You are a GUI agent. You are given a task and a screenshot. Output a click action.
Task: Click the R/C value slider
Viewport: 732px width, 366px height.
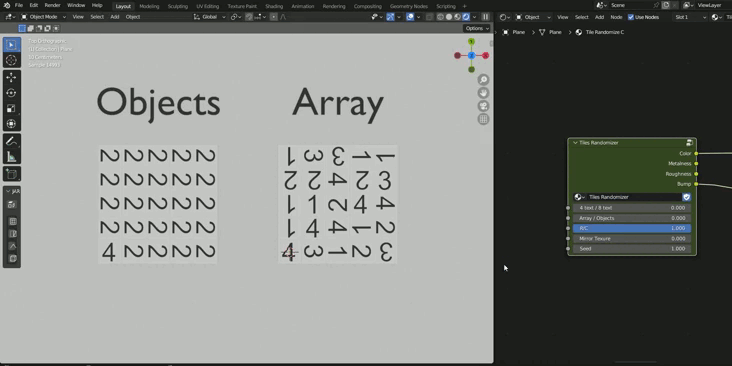pos(632,228)
